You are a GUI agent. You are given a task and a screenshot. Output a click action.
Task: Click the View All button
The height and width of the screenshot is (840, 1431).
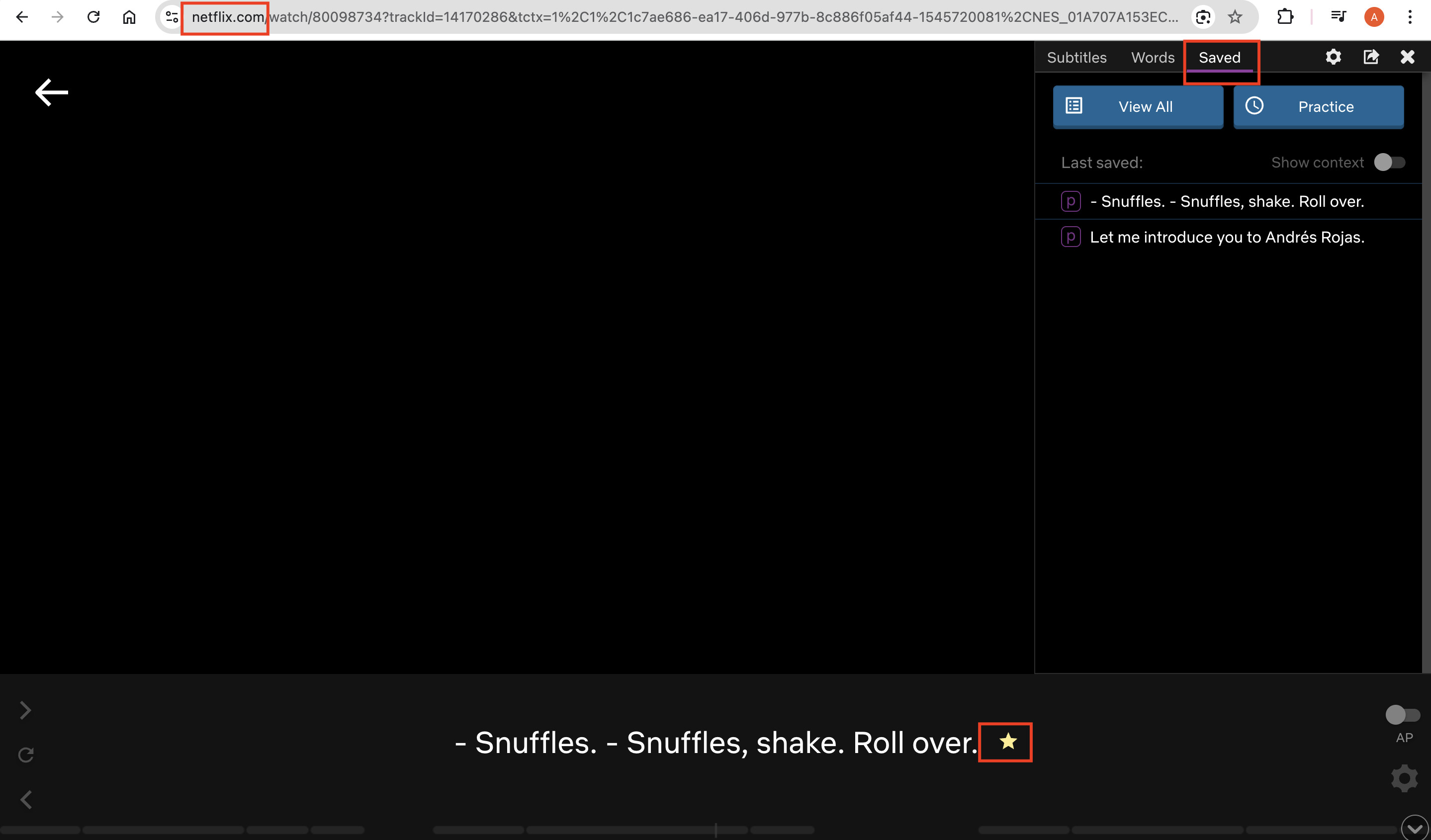pyautogui.click(x=1138, y=107)
